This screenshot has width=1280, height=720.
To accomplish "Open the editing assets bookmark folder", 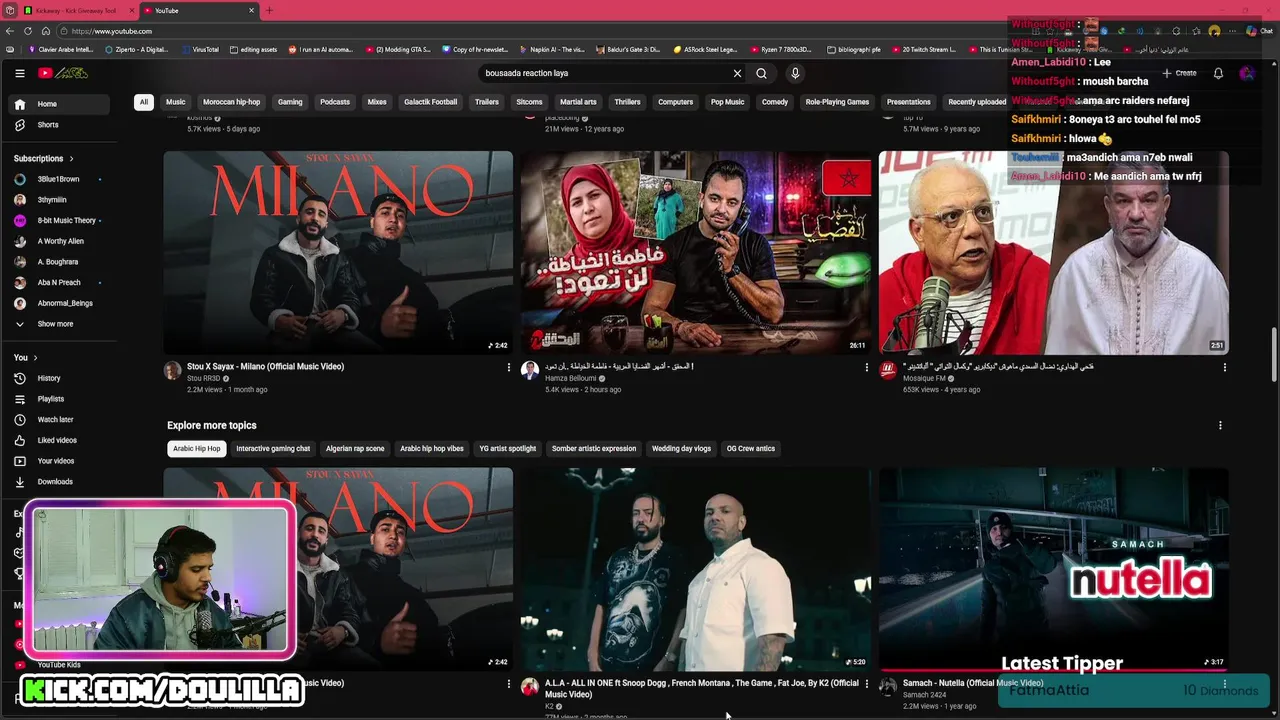I will click(x=253, y=49).
